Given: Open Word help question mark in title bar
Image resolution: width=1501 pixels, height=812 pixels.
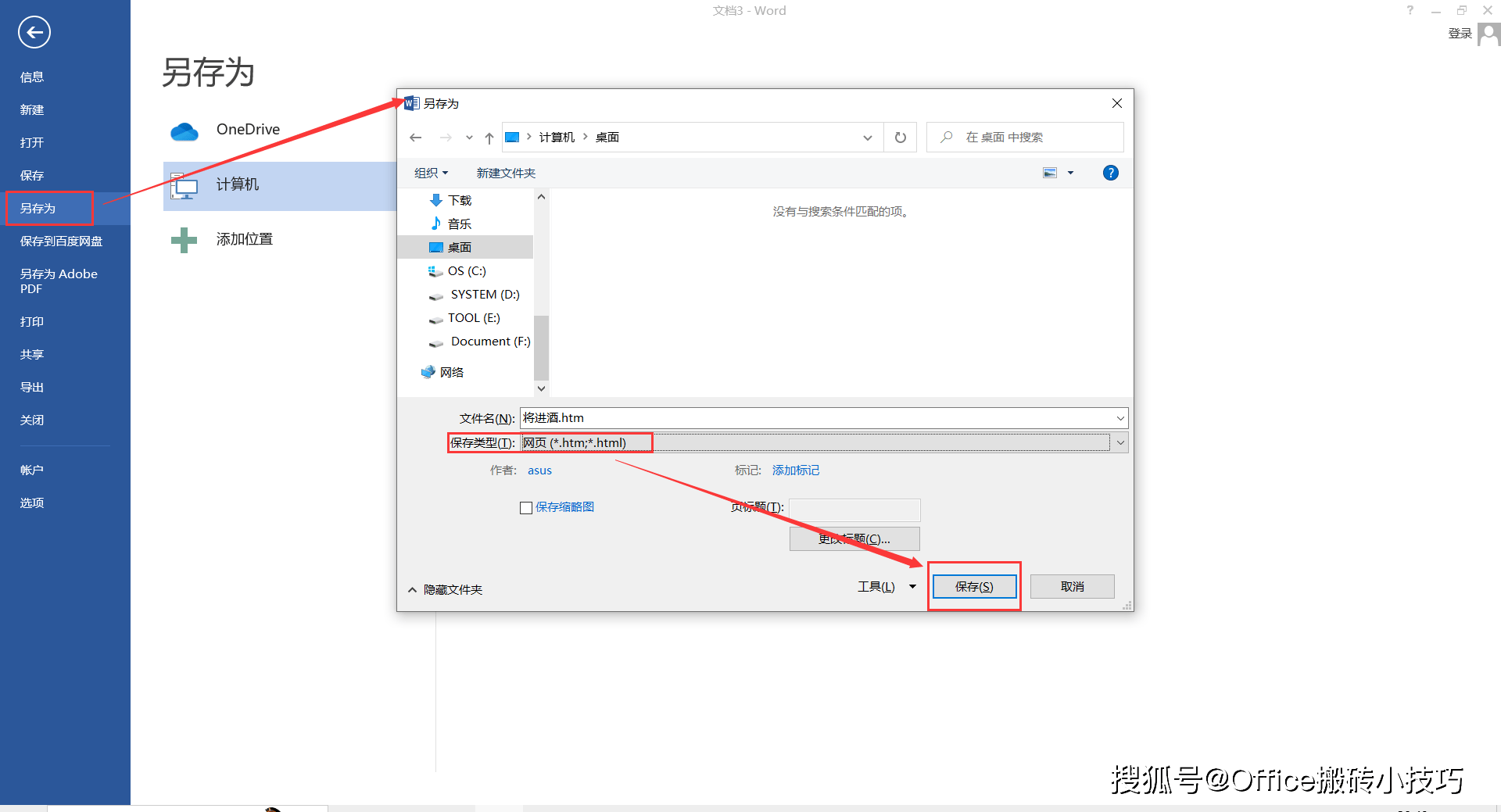Looking at the screenshot, I should point(1410,10).
